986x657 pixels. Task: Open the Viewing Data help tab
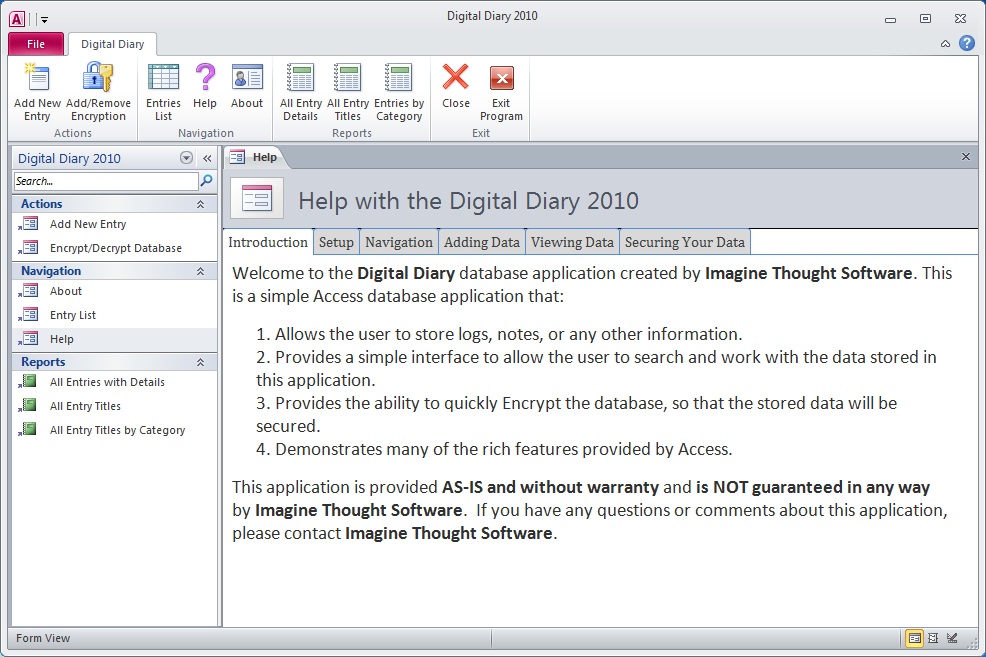(572, 242)
